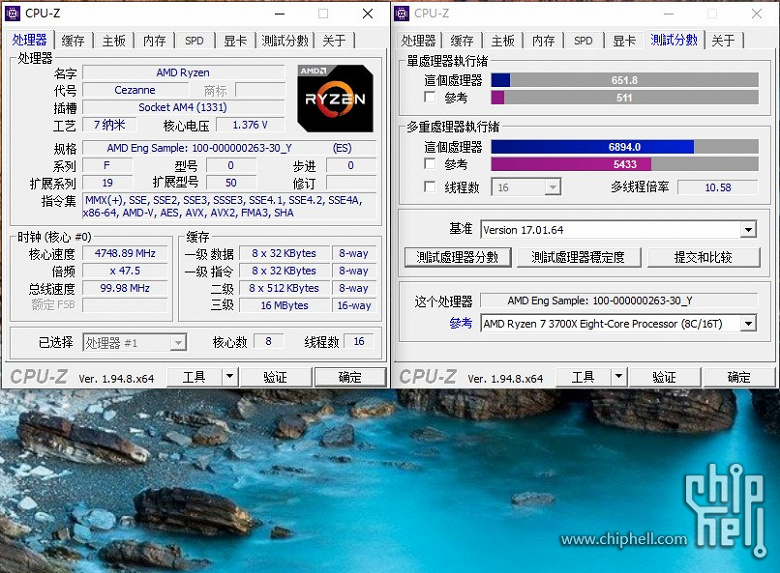The height and width of the screenshot is (573, 780).
Task: Select the 处理器 tab in left window
Action: [29, 39]
